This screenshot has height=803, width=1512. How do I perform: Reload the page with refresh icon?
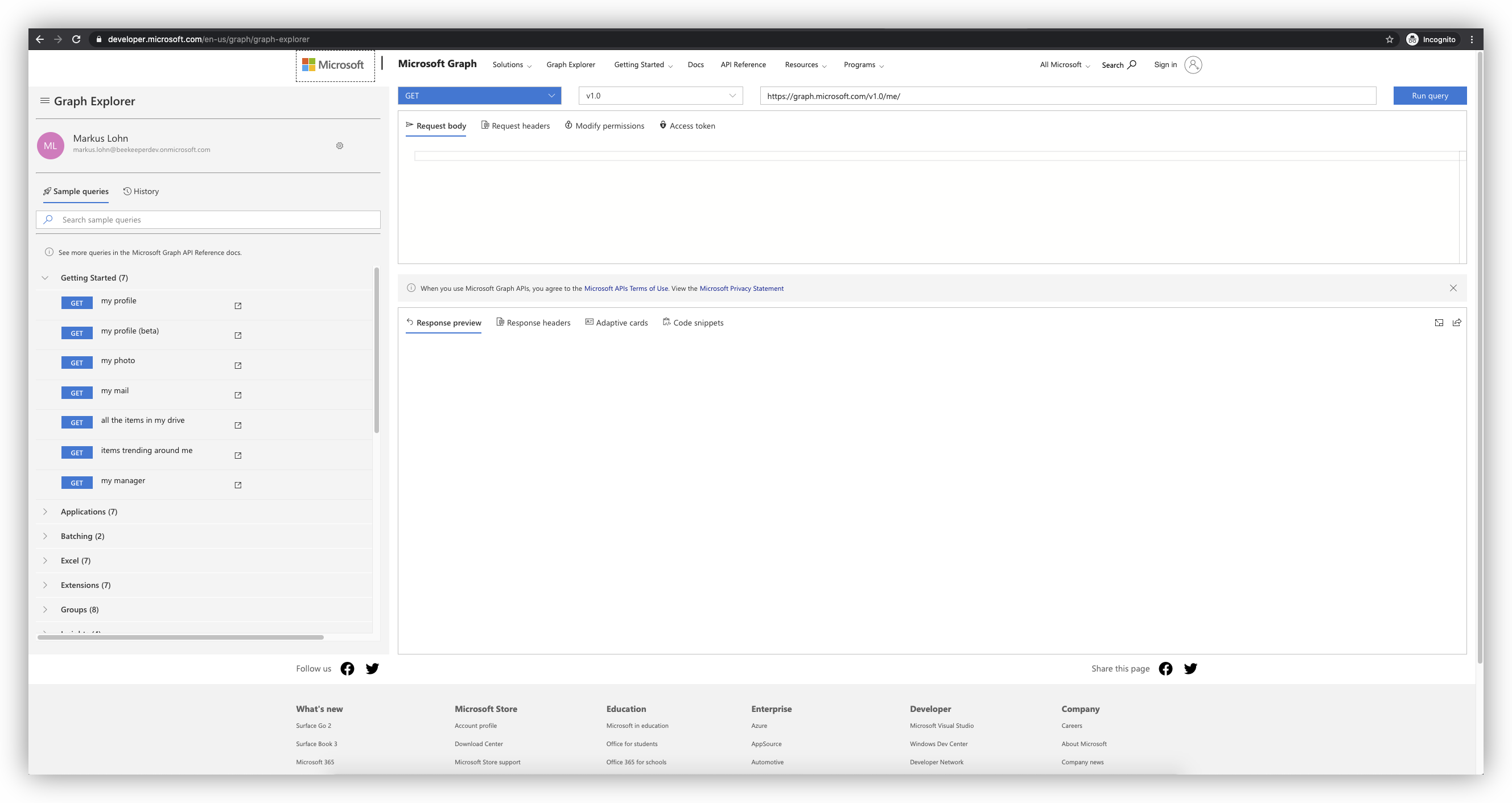point(76,39)
